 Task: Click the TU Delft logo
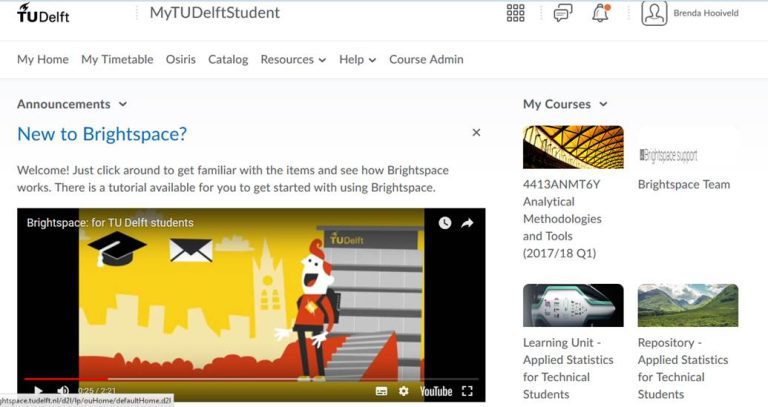43,13
